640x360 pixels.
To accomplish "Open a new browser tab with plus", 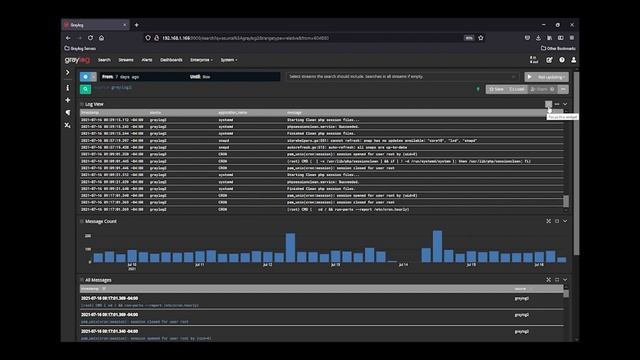I will 136,25.
